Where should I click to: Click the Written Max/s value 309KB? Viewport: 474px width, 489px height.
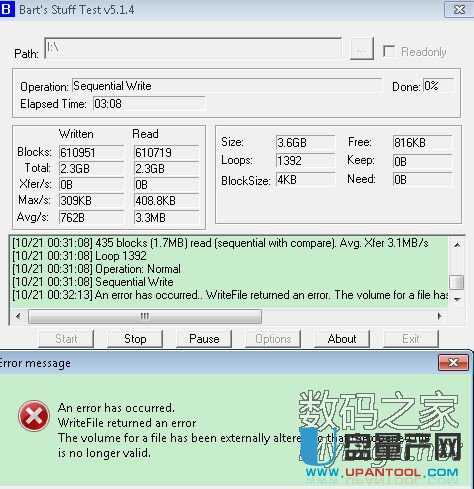point(92,201)
